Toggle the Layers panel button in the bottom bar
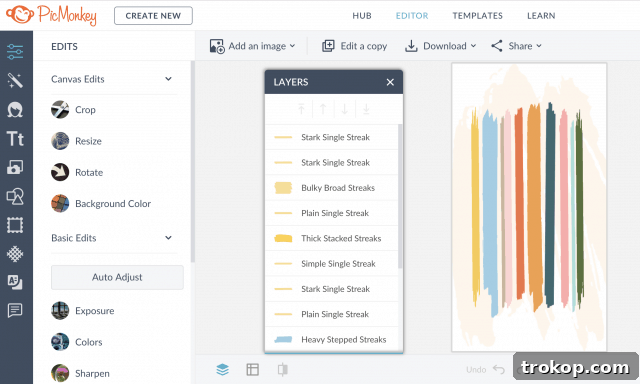The width and height of the screenshot is (640, 384). coord(222,369)
